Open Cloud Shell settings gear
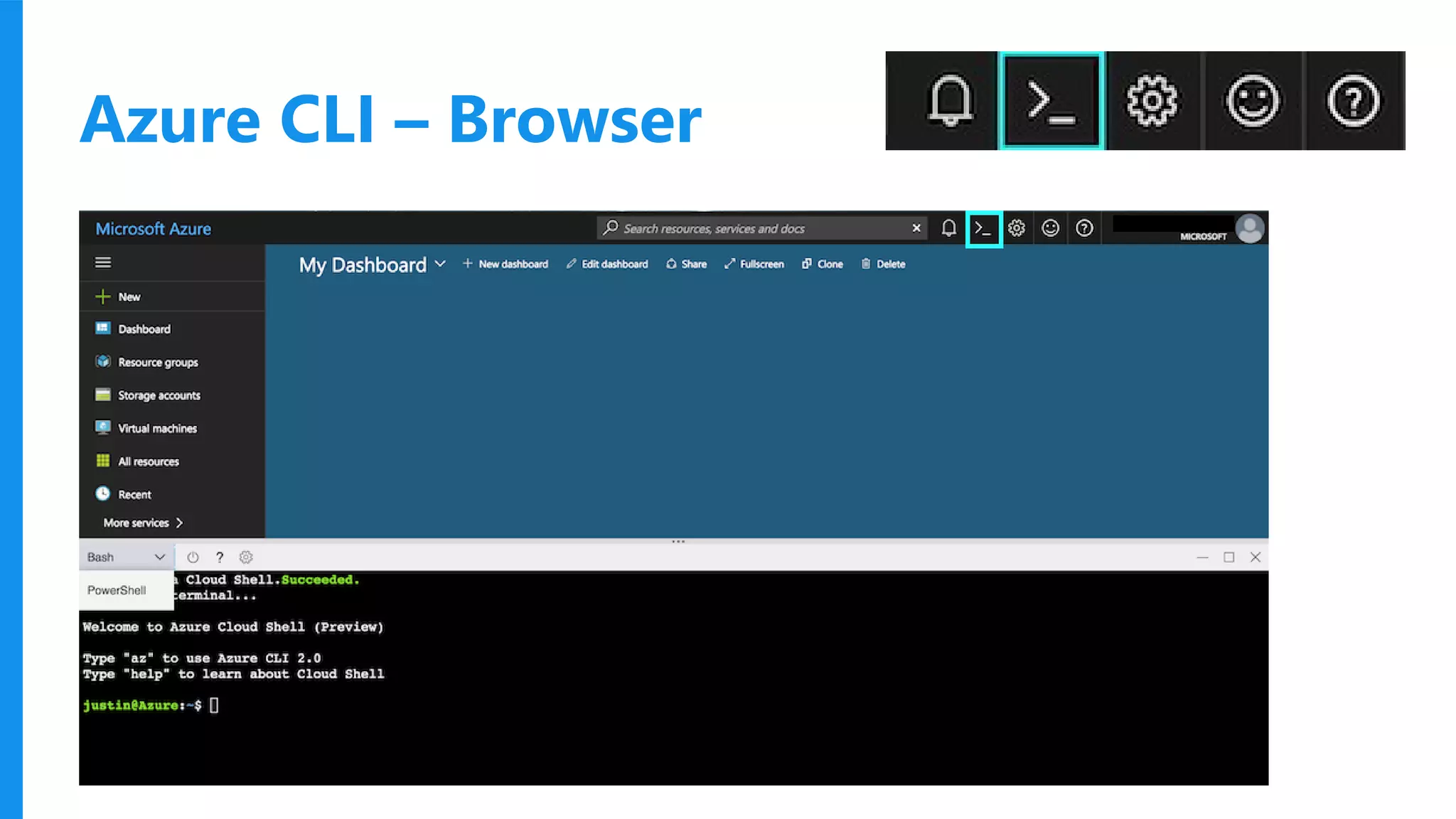The image size is (1456, 819). point(246,557)
